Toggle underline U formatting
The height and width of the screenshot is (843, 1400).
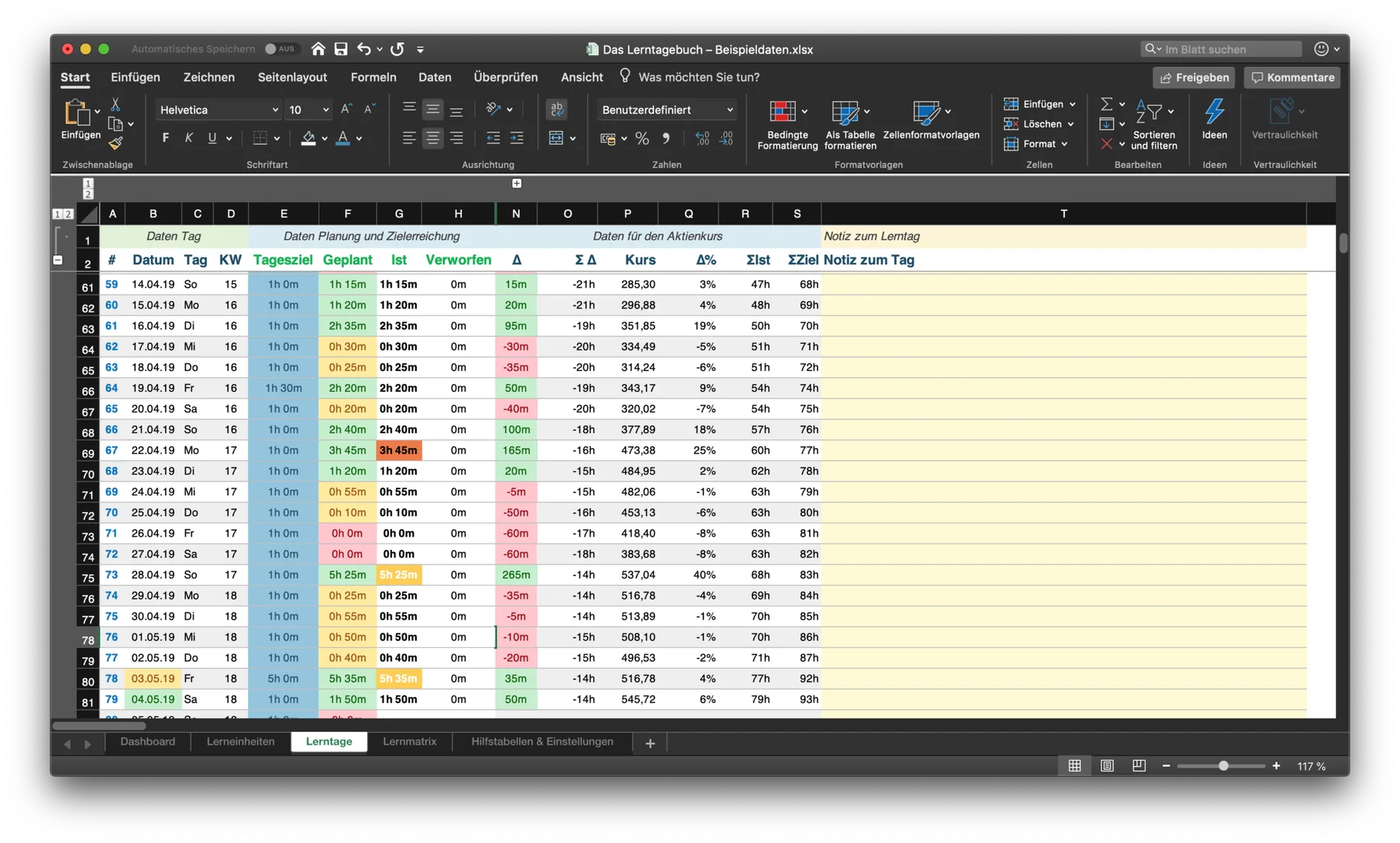[212, 138]
